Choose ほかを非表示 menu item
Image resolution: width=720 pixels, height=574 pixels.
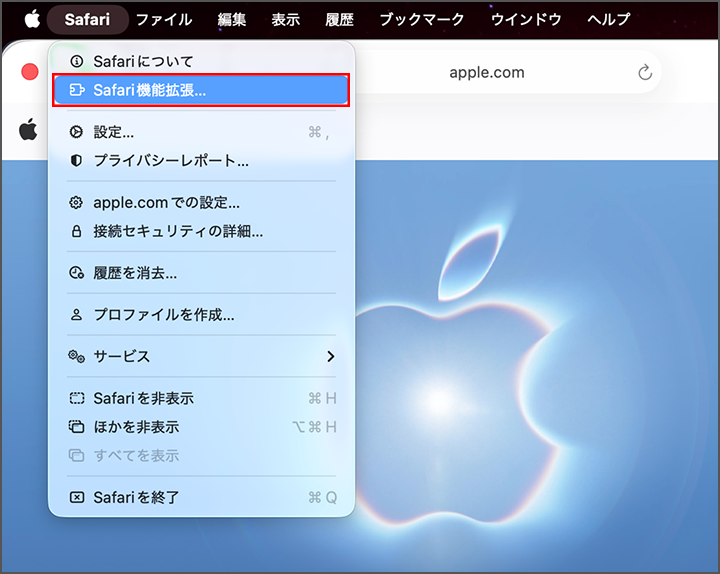202,427
